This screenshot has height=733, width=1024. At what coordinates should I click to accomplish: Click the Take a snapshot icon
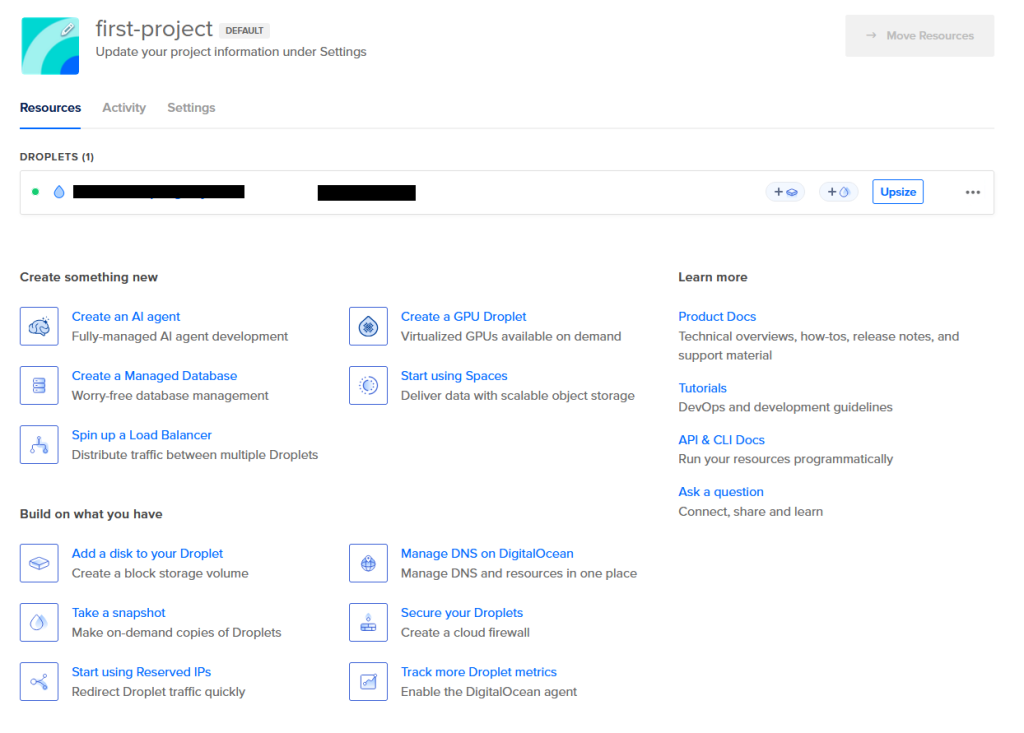[39, 623]
